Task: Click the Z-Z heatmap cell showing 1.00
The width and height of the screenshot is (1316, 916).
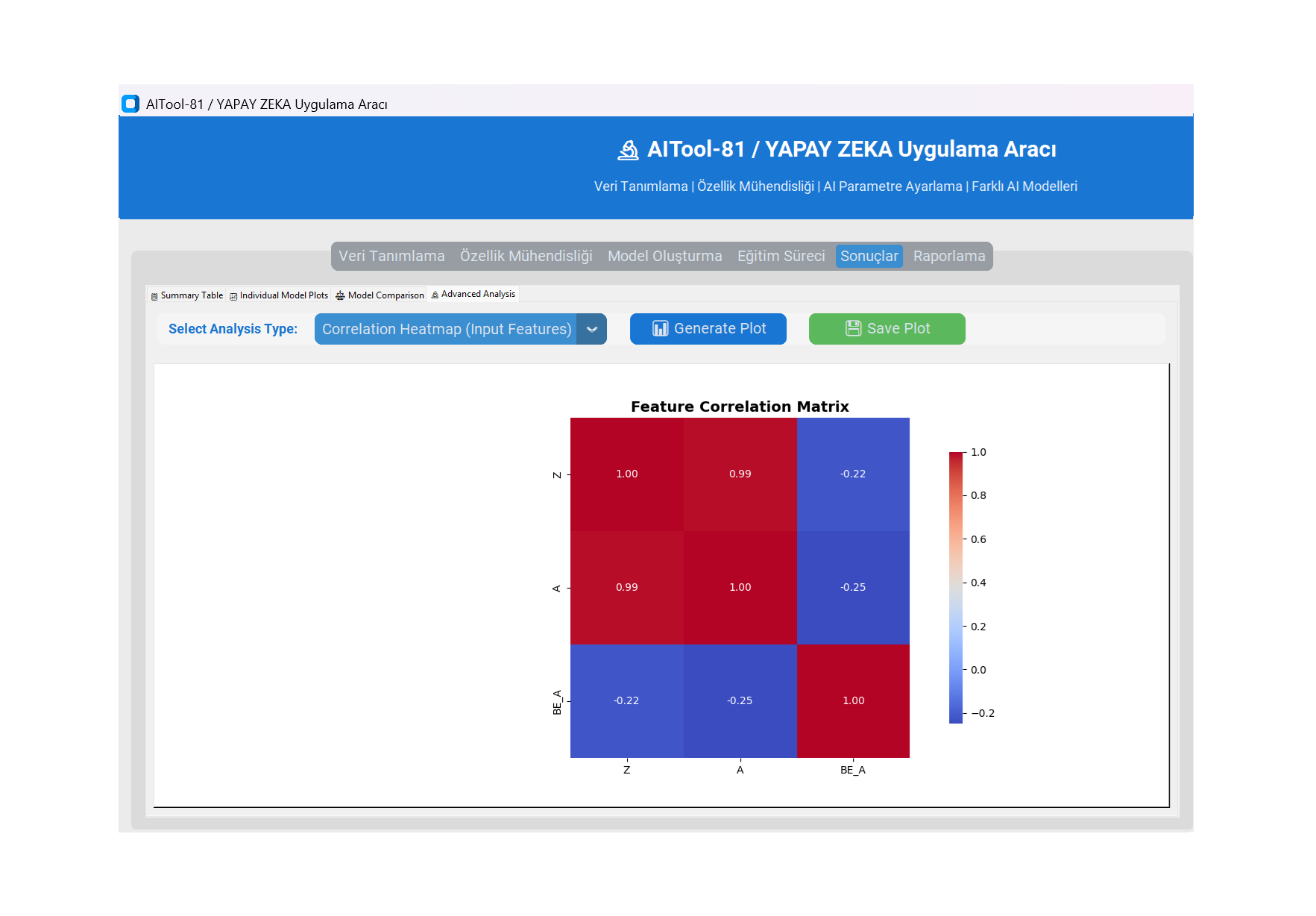Action: (x=627, y=474)
